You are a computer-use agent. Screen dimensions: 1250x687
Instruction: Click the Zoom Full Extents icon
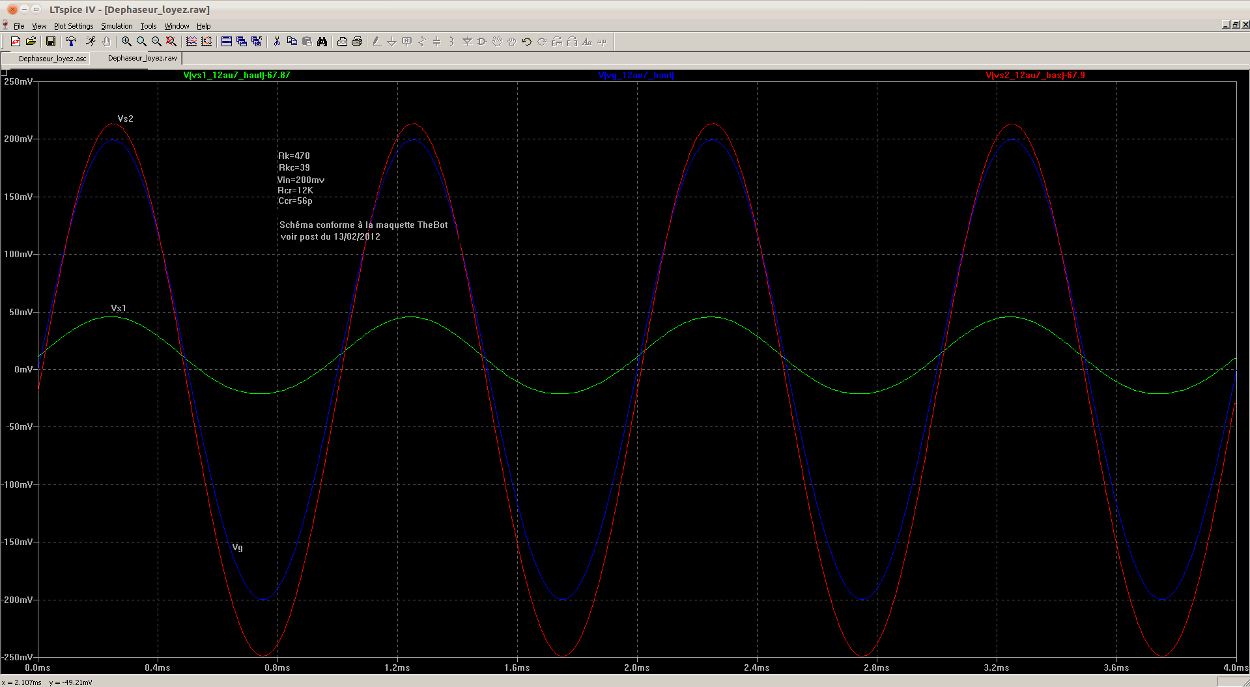(x=171, y=41)
